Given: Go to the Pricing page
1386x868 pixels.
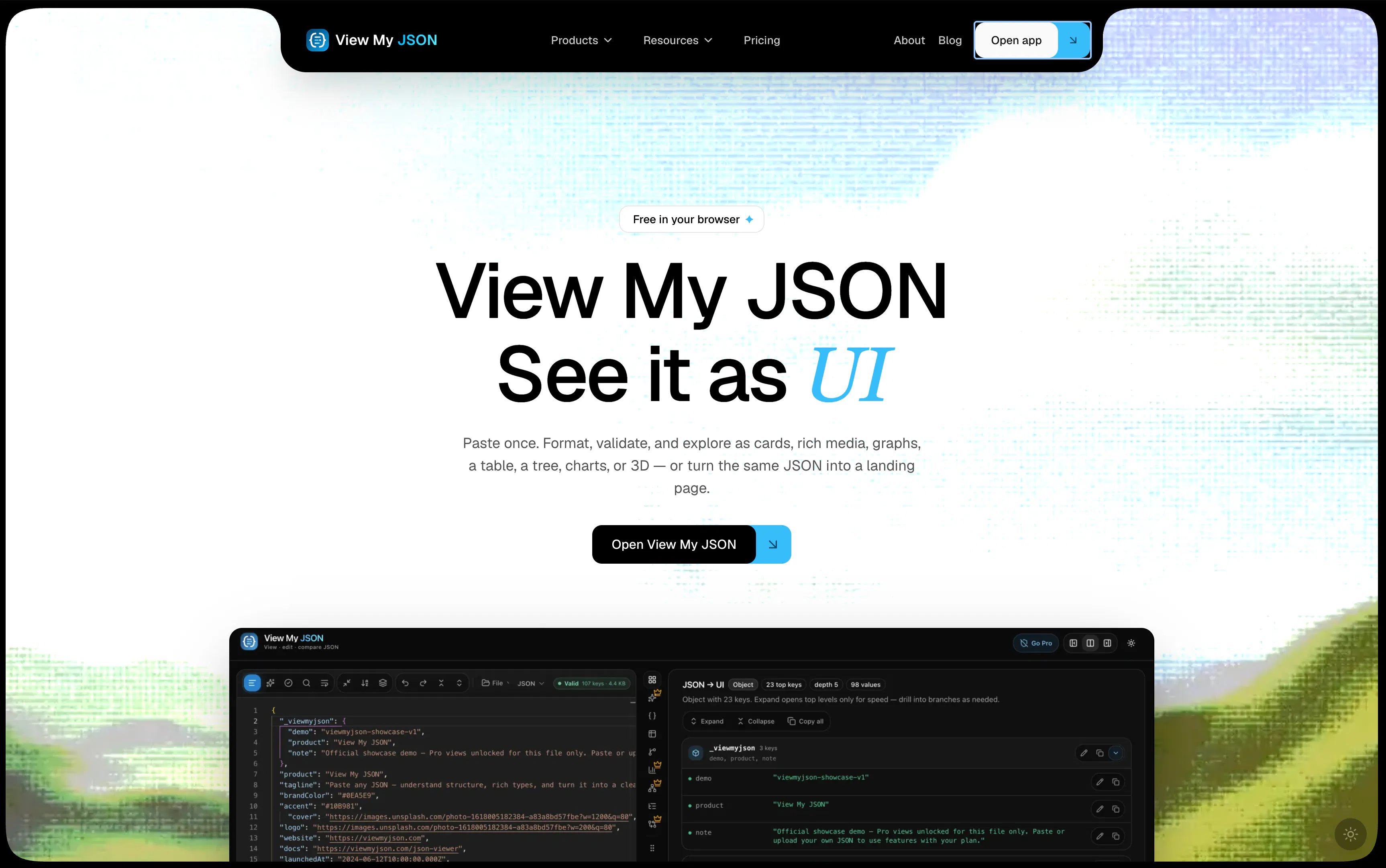Looking at the screenshot, I should pos(761,40).
